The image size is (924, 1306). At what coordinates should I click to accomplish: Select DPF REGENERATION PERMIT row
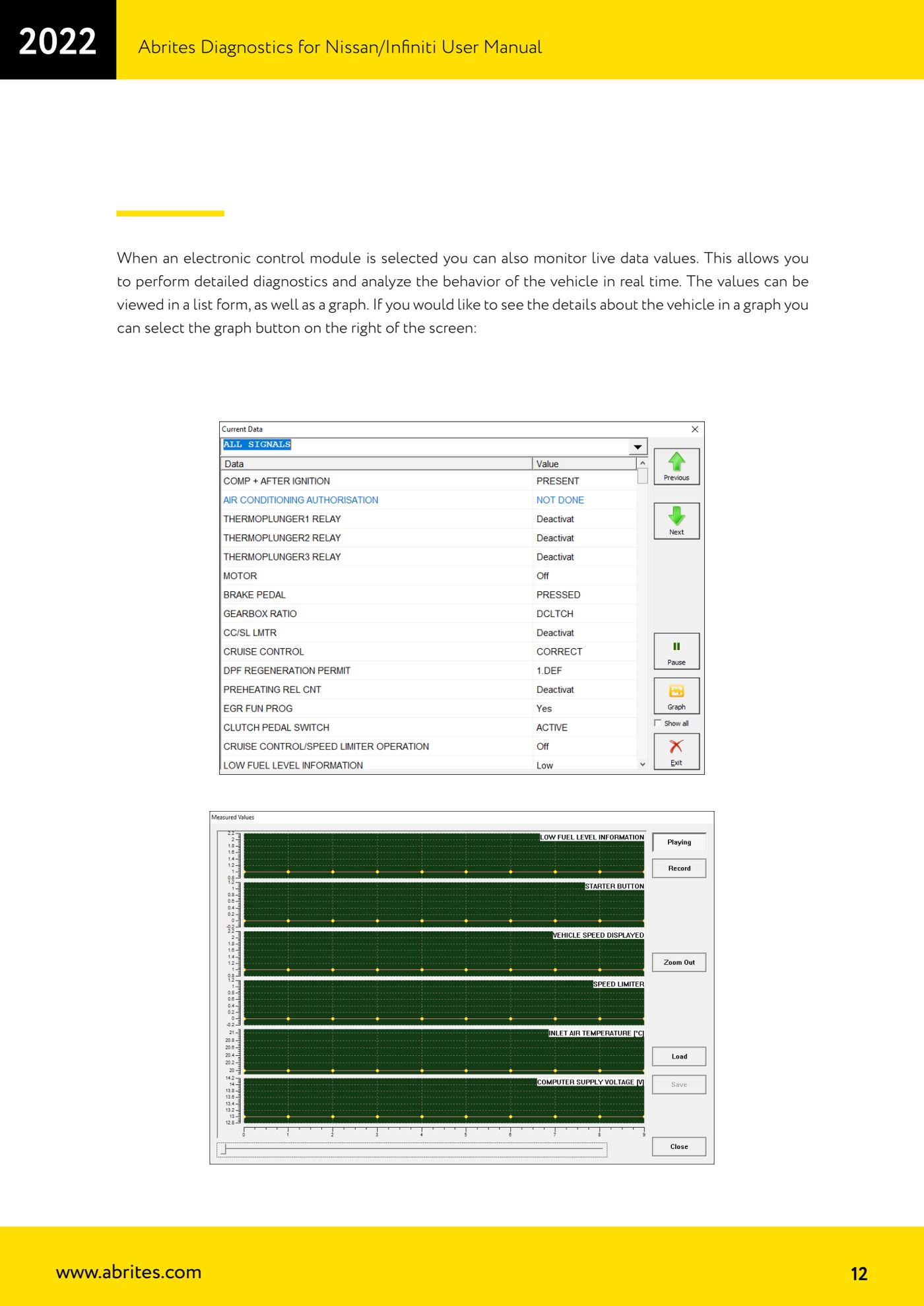(429, 670)
